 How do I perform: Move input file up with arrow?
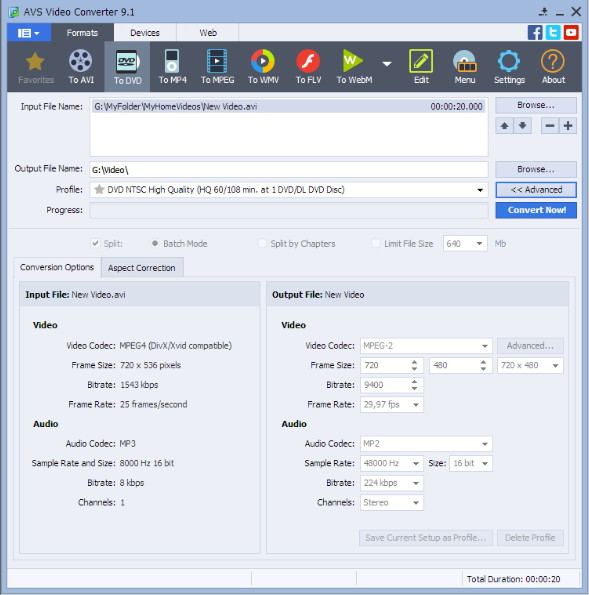[x=504, y=126]
